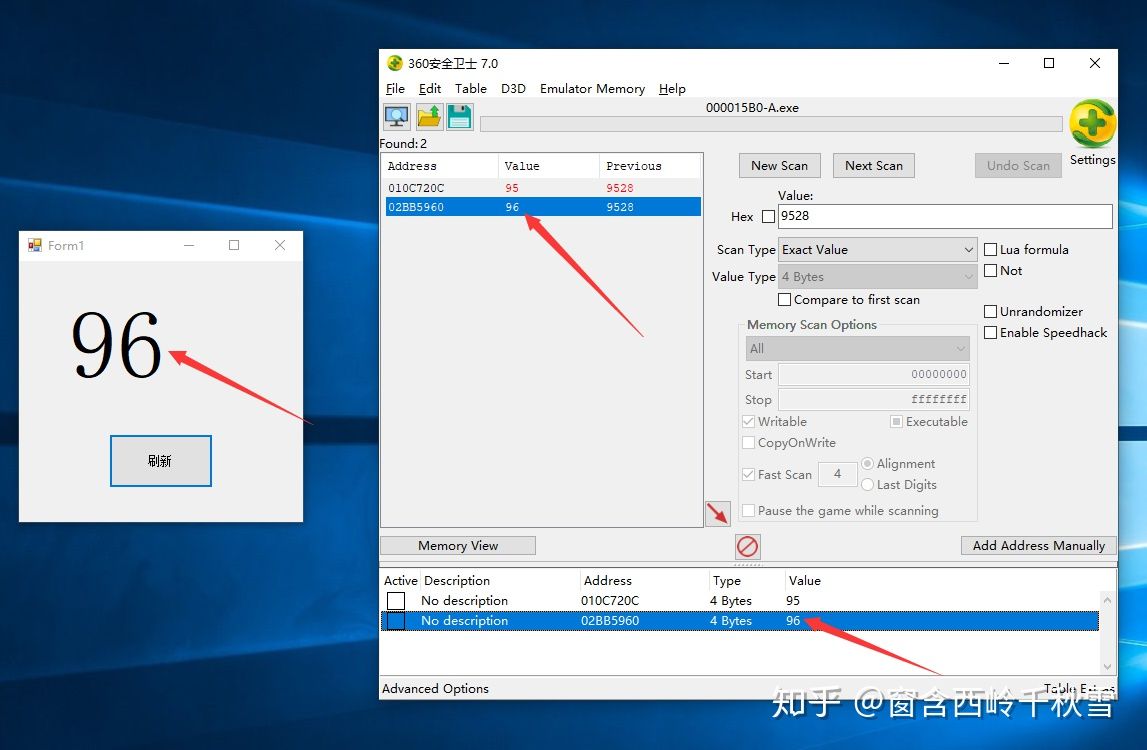Screen dimensions: 1147x750
Task: Turn on Enable Speedhack
Action: tap(990, 333)
